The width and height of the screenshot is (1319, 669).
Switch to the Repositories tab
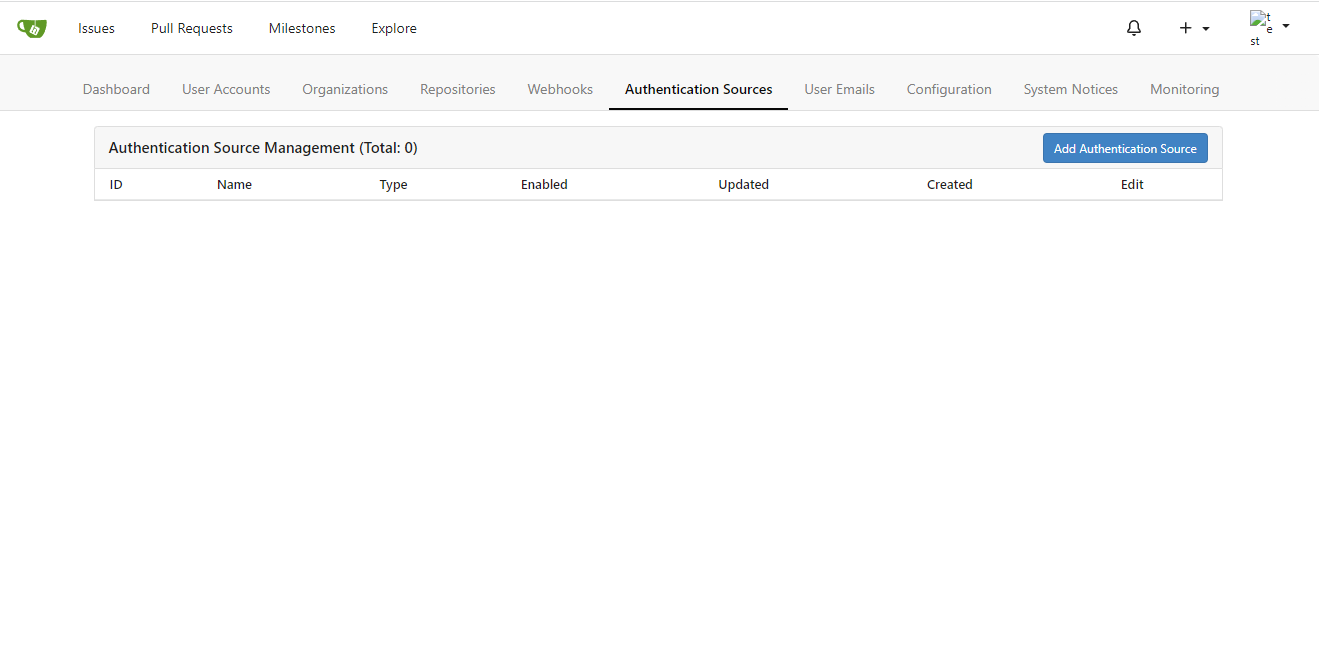tap(457, 89)
